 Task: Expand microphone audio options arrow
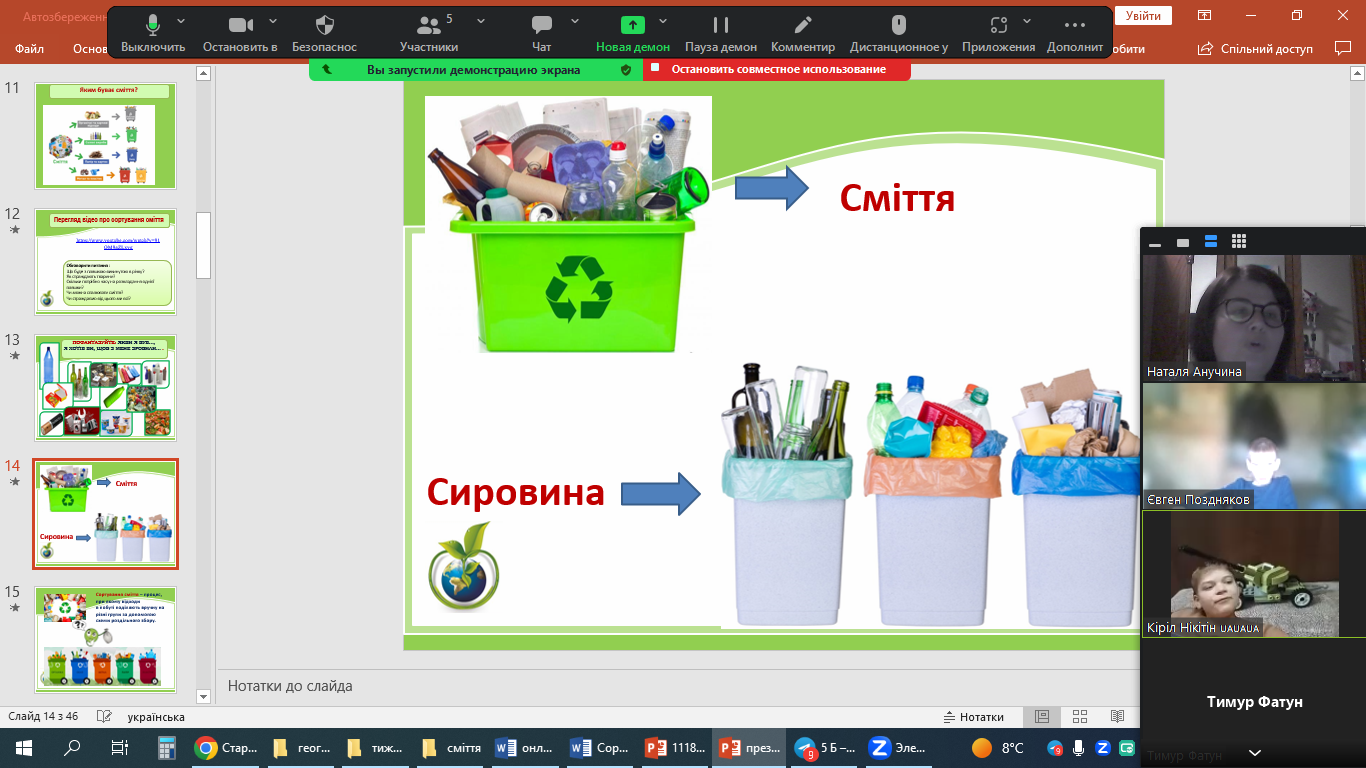pos(181,21)
